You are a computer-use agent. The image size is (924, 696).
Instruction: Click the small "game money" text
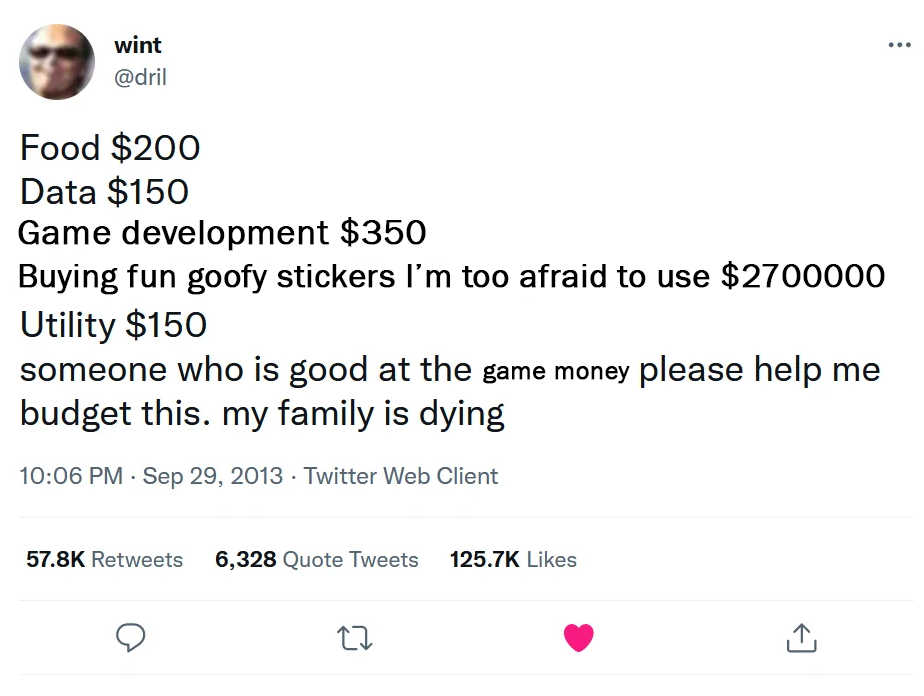pos(555,372)
